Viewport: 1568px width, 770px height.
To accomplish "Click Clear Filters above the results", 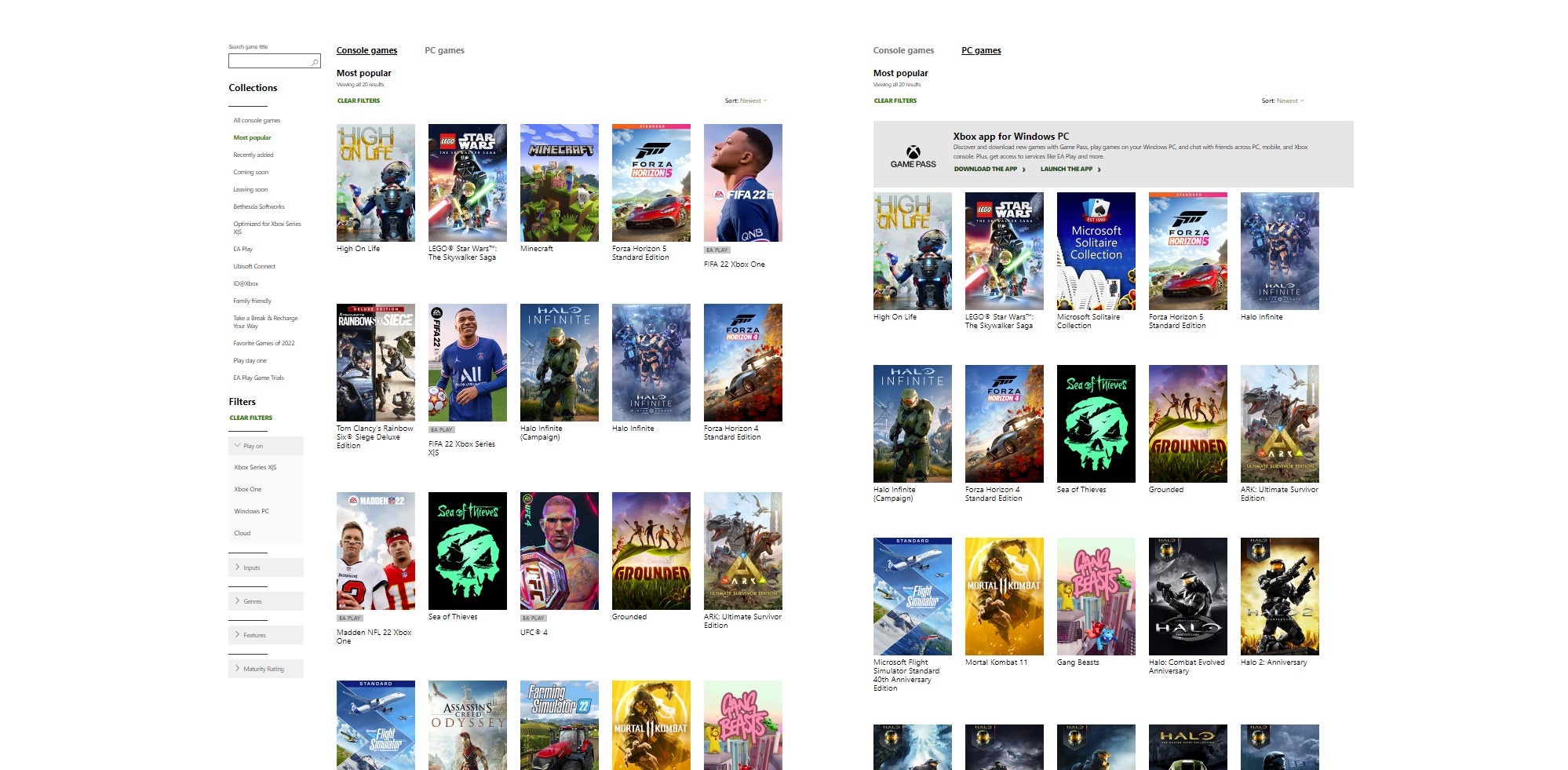I will point(358,100).
